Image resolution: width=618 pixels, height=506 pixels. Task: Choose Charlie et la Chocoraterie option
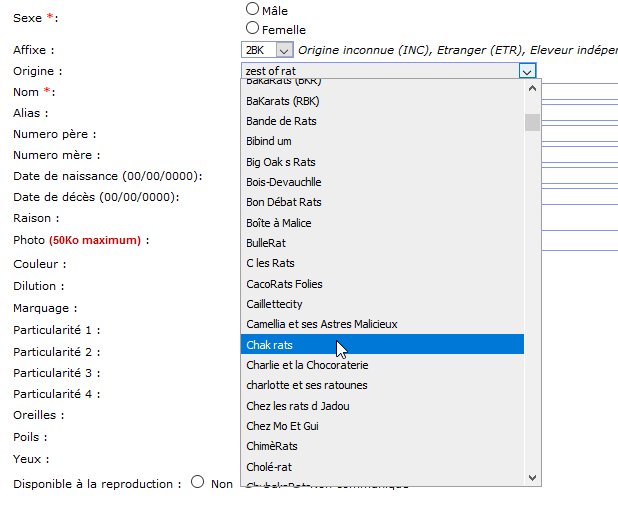coord(382,365)
